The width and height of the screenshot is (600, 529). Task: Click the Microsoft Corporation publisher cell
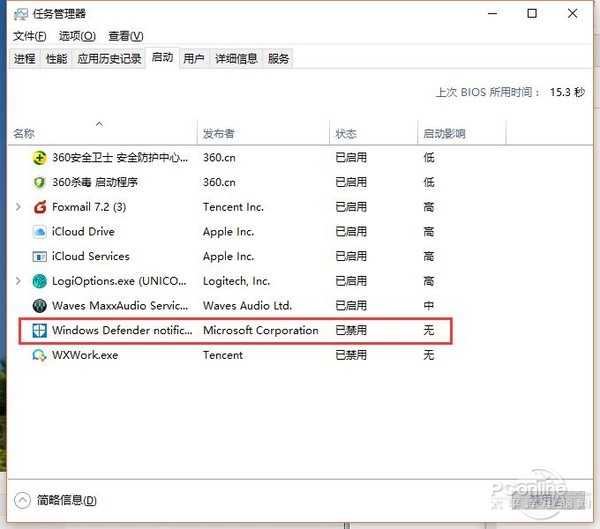[261, 330]
